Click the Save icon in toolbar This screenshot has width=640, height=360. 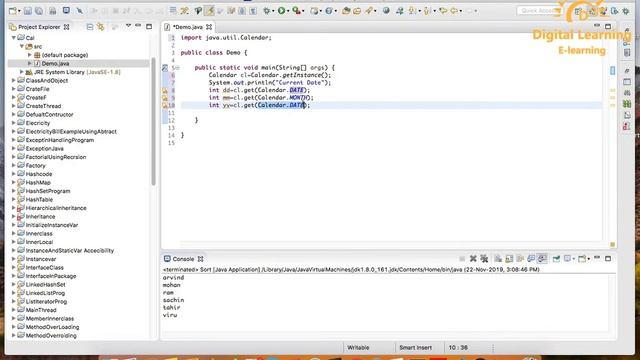click(x=28, y=11)
